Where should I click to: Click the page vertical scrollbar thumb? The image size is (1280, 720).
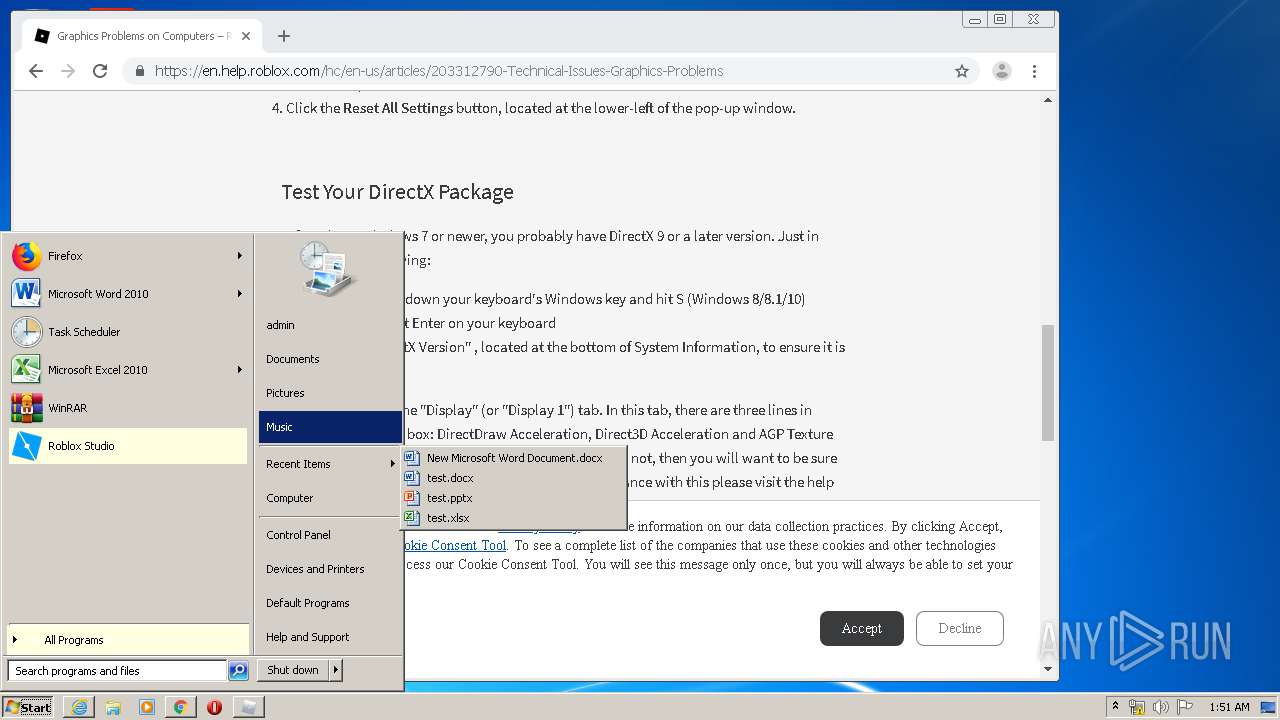(1048, 383)
